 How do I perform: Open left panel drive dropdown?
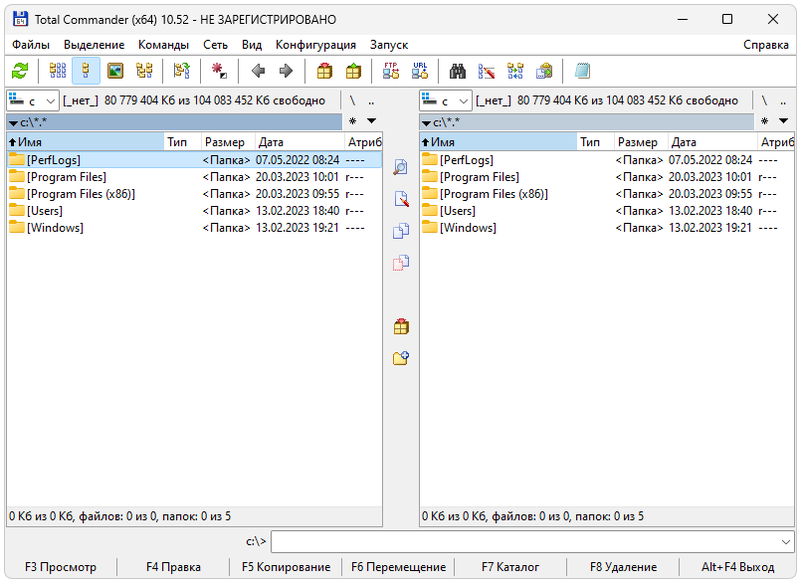pyautogui.click(x=33, y=101)
